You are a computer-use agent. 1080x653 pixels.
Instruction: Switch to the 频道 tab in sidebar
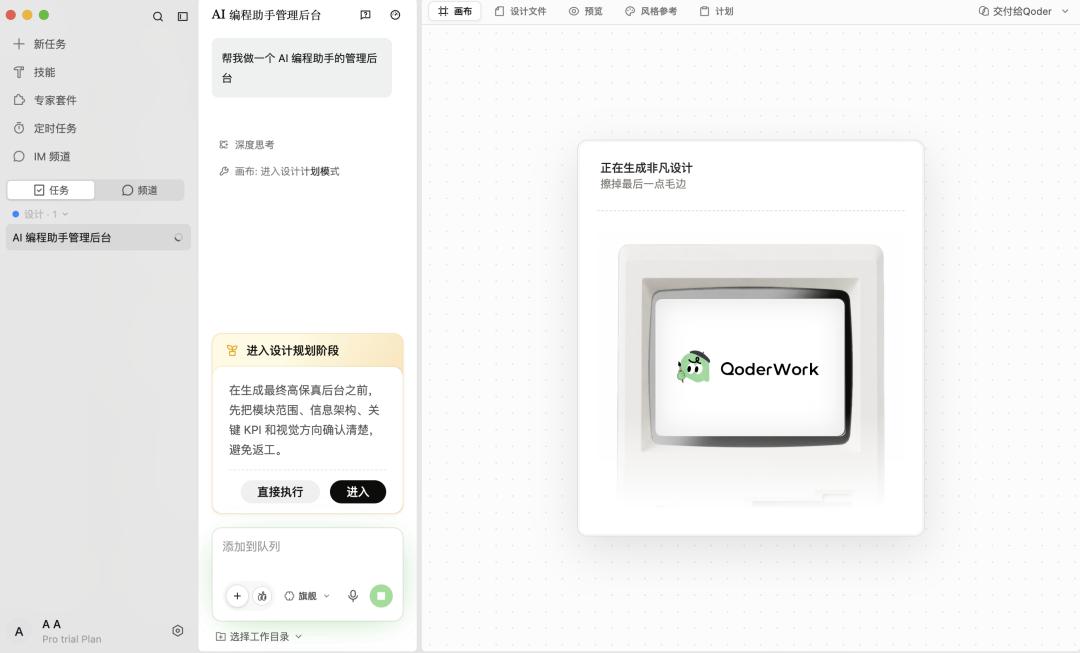click(139, 190)
